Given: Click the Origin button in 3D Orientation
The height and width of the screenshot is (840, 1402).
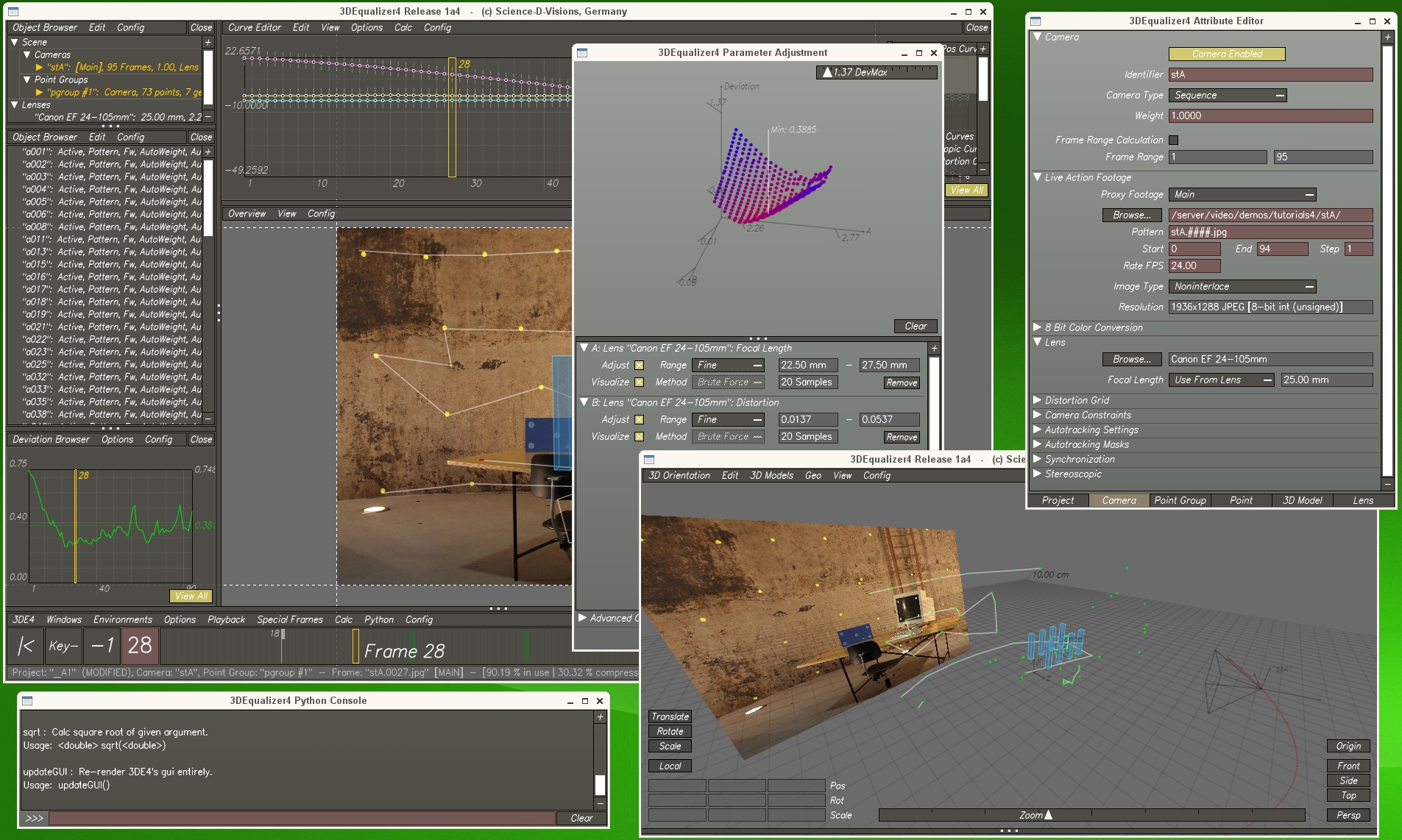Looking at the screenshot, I should [1348, 746].
